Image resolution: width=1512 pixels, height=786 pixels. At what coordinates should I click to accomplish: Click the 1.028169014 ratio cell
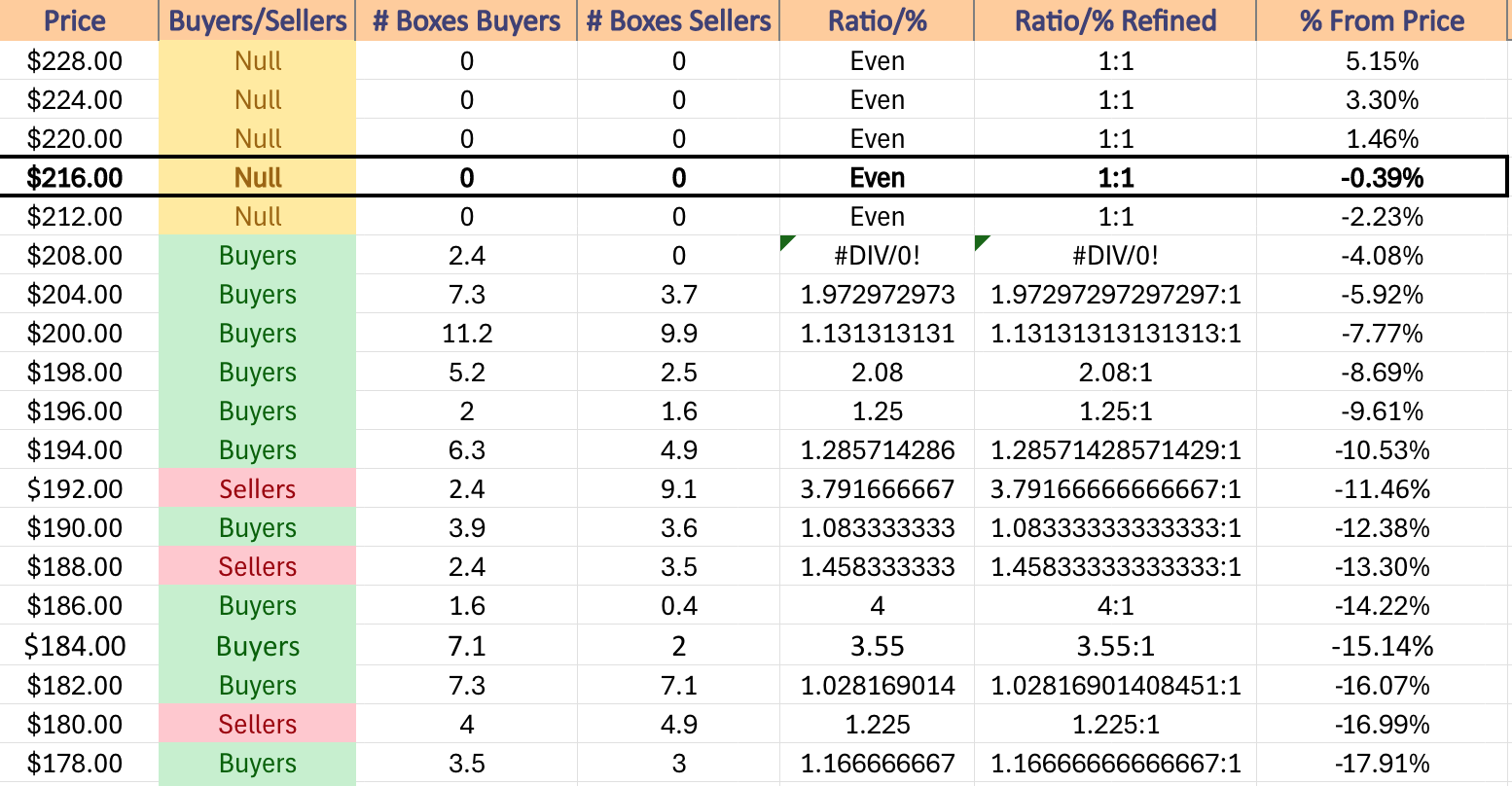[x=878, y=686]
